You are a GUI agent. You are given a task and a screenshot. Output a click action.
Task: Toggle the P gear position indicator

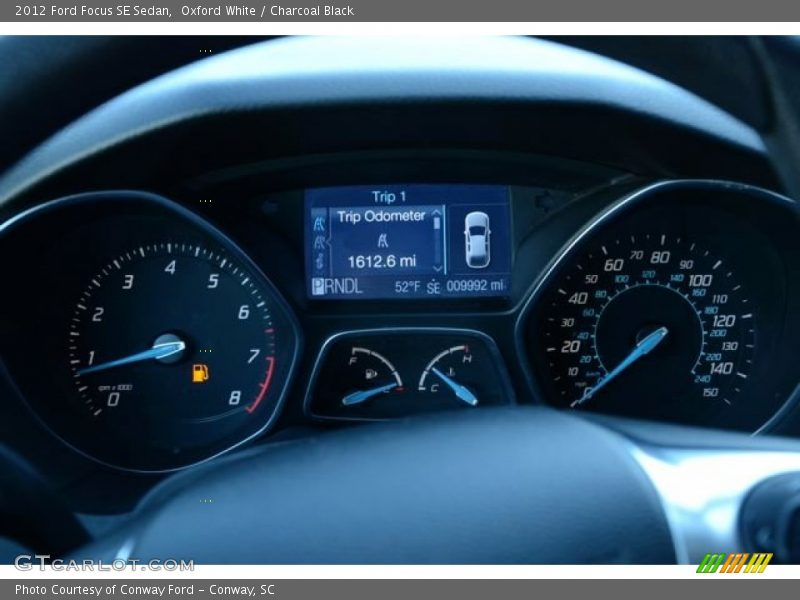tap(317, 285)
